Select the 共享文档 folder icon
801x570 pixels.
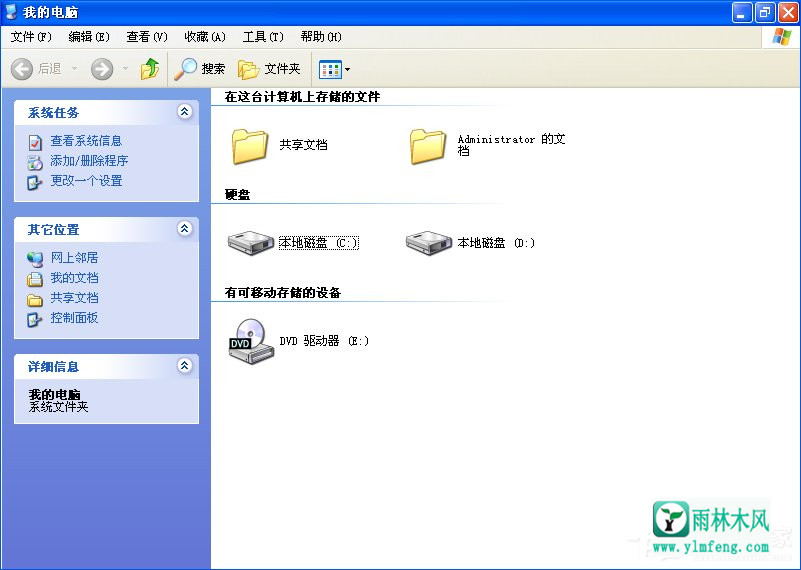click(250, 146)
